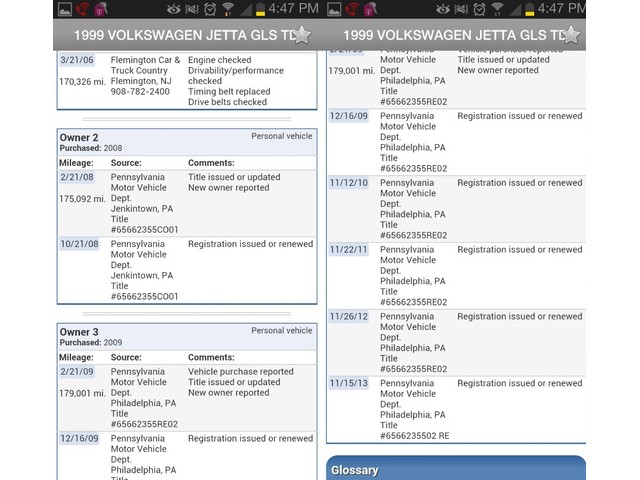The height and width of the screenshot is (480, 640).
Task: Tap the 12/16/09 date in left screenshot
Action: pyautogui.click(x=80, y=438)
